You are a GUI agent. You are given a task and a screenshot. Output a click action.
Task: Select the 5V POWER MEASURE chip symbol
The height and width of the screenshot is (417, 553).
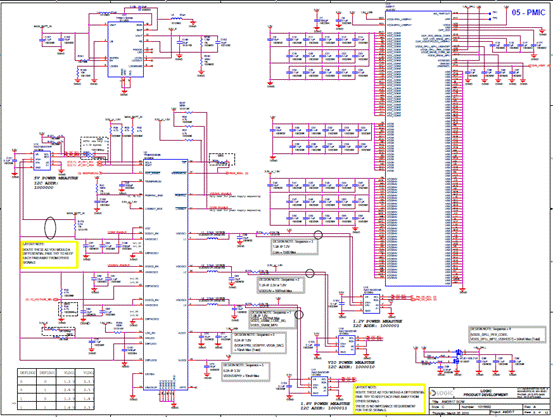[42, 161]
